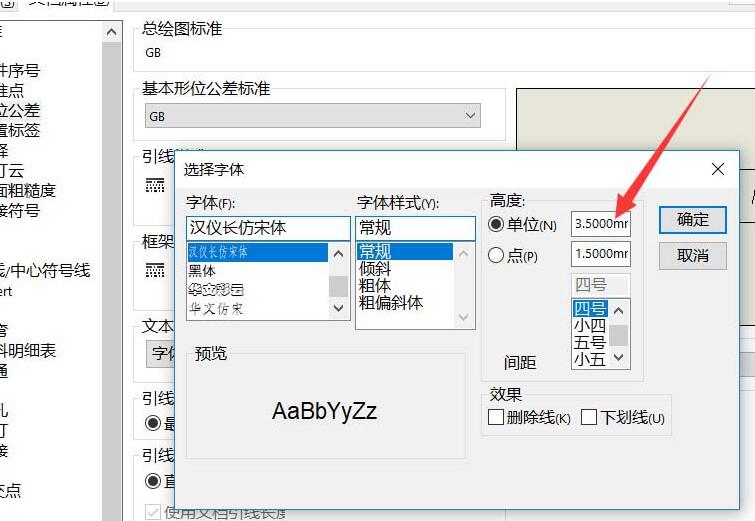Image resolution: width=755 pixels, height=521 pixels.
Task: Open the 基本形位公差标准 GB dropdown
Action: 312,116
